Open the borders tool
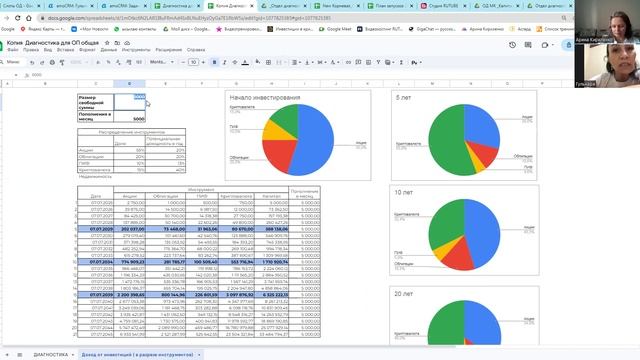The width and height of the screenshot is (640, 360). pos(268,62)
